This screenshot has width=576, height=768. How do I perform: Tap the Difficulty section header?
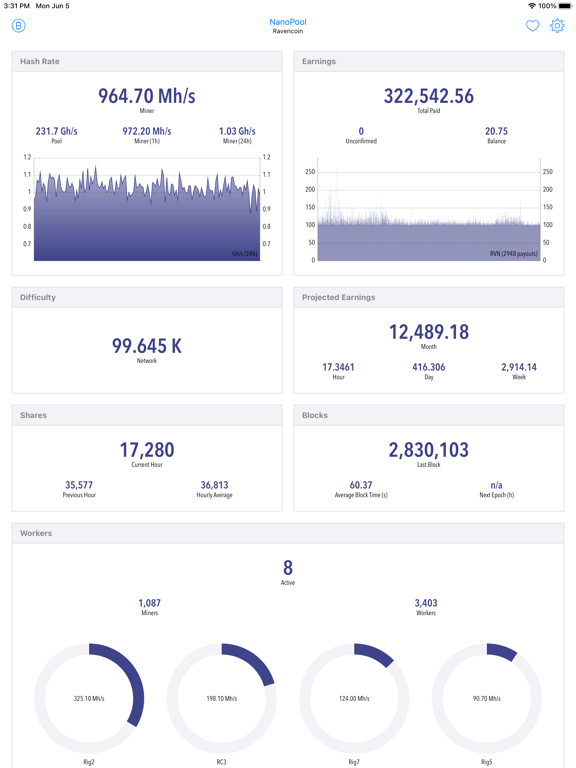[x=147, y=297]
